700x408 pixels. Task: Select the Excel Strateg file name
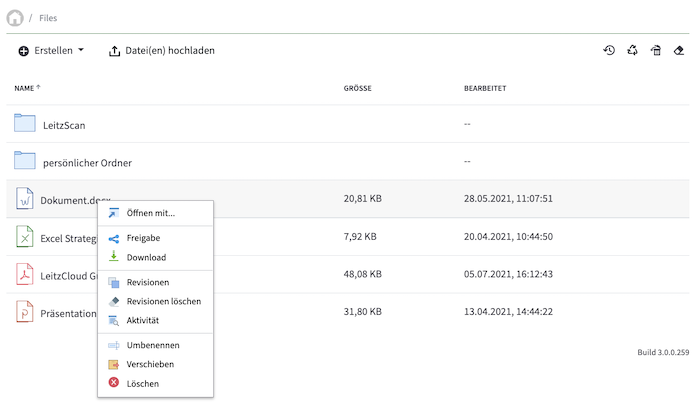68,238
